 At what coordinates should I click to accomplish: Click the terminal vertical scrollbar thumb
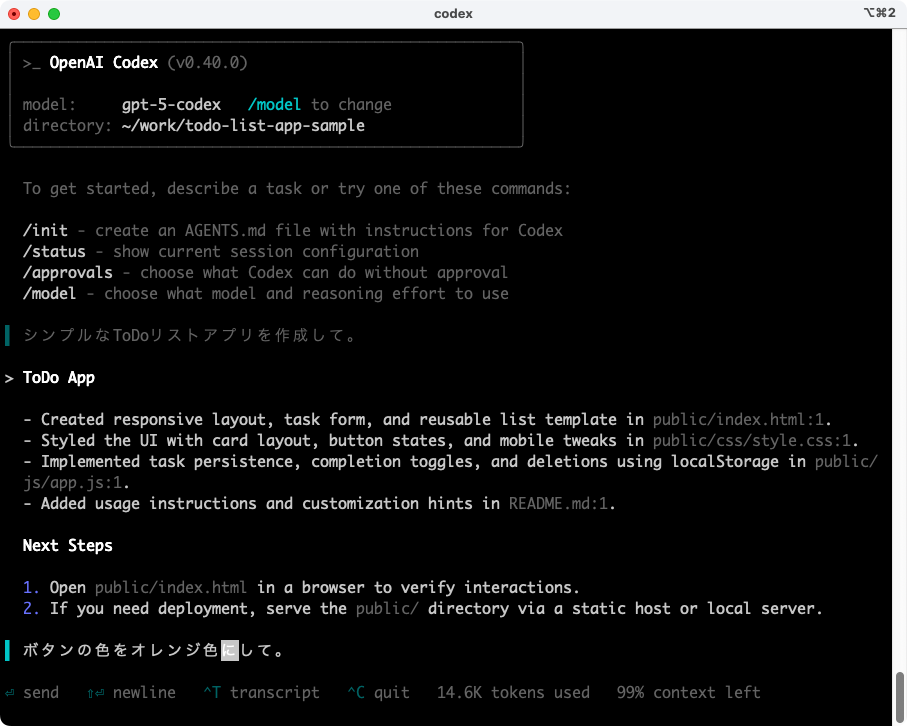coord(900,698)
